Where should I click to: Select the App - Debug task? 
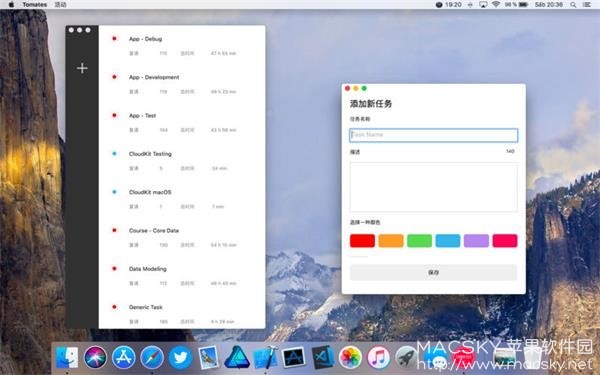coord(182,46)
